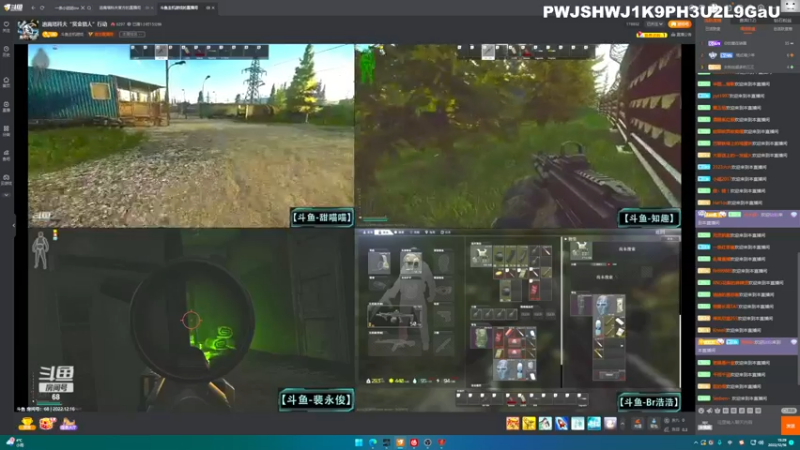Click the fourth square chat toolbar icon

(726, 411)
